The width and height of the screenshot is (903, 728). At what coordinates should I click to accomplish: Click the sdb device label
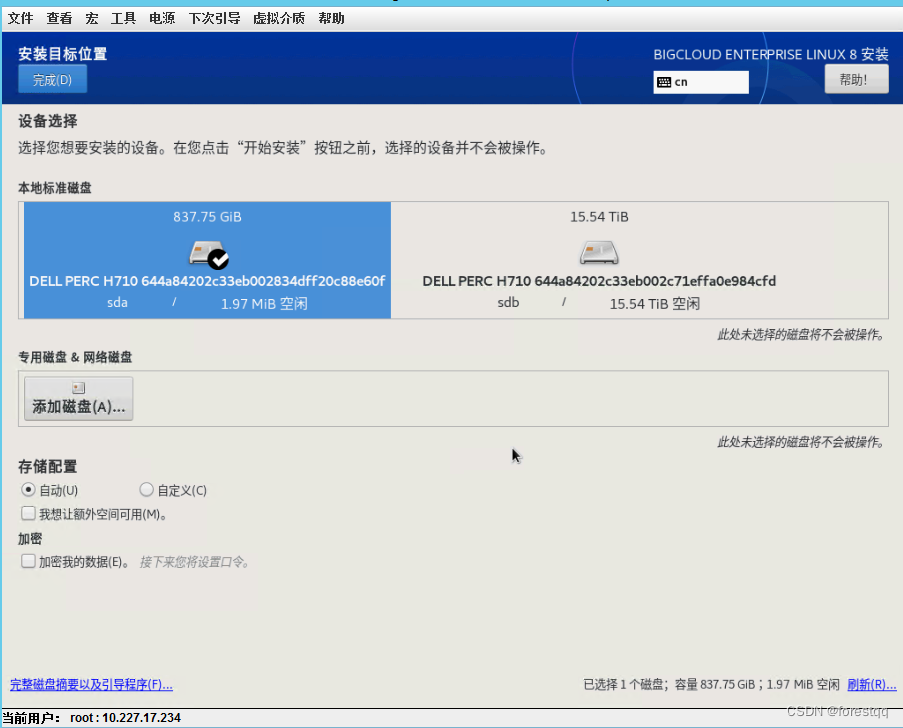[x=508, y=302]
